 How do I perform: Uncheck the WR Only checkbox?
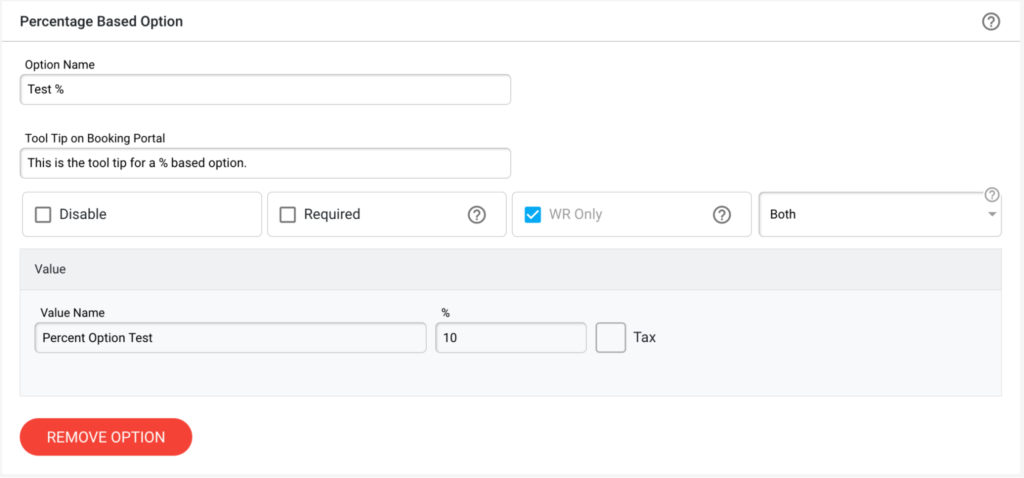[533, 214]
